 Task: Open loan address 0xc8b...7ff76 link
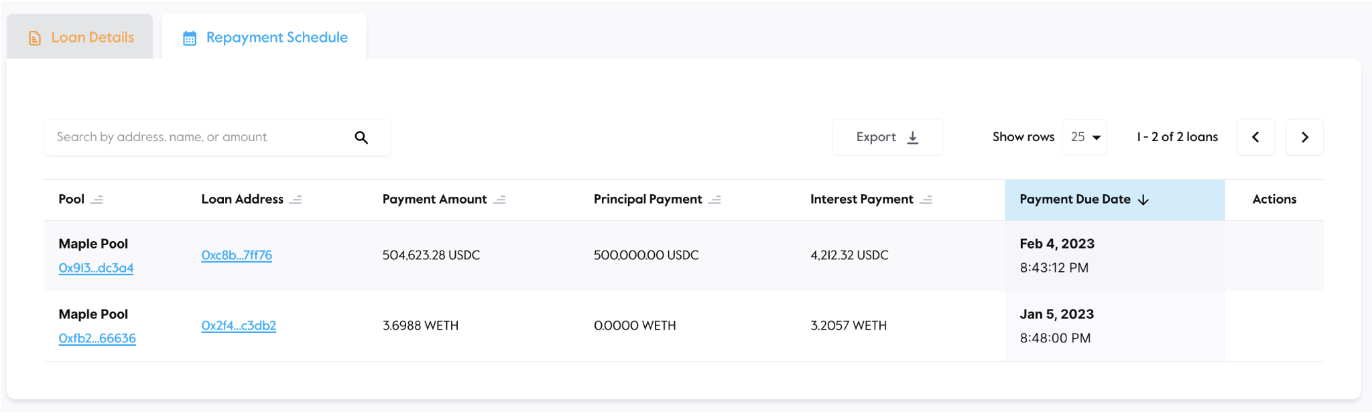(x=236, y=255)
